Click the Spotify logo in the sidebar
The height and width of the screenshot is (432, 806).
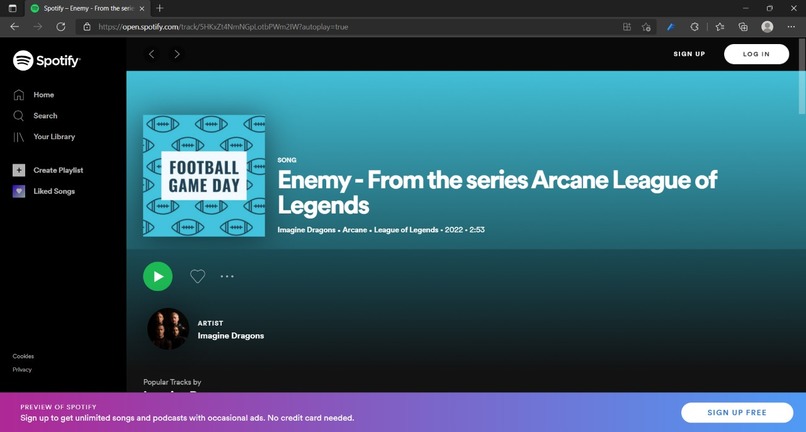click(x=46, y=61)
